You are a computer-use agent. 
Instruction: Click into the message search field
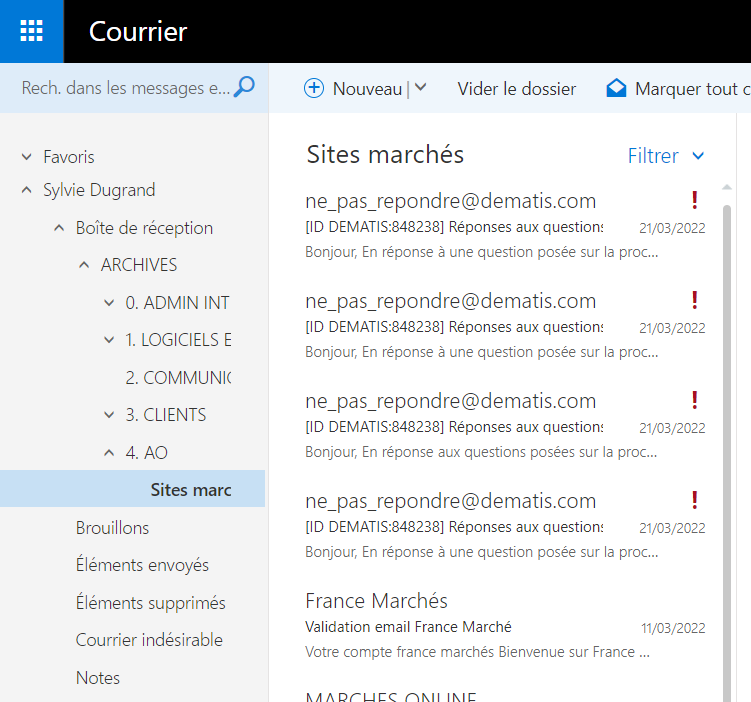click(x=125, y=88)
